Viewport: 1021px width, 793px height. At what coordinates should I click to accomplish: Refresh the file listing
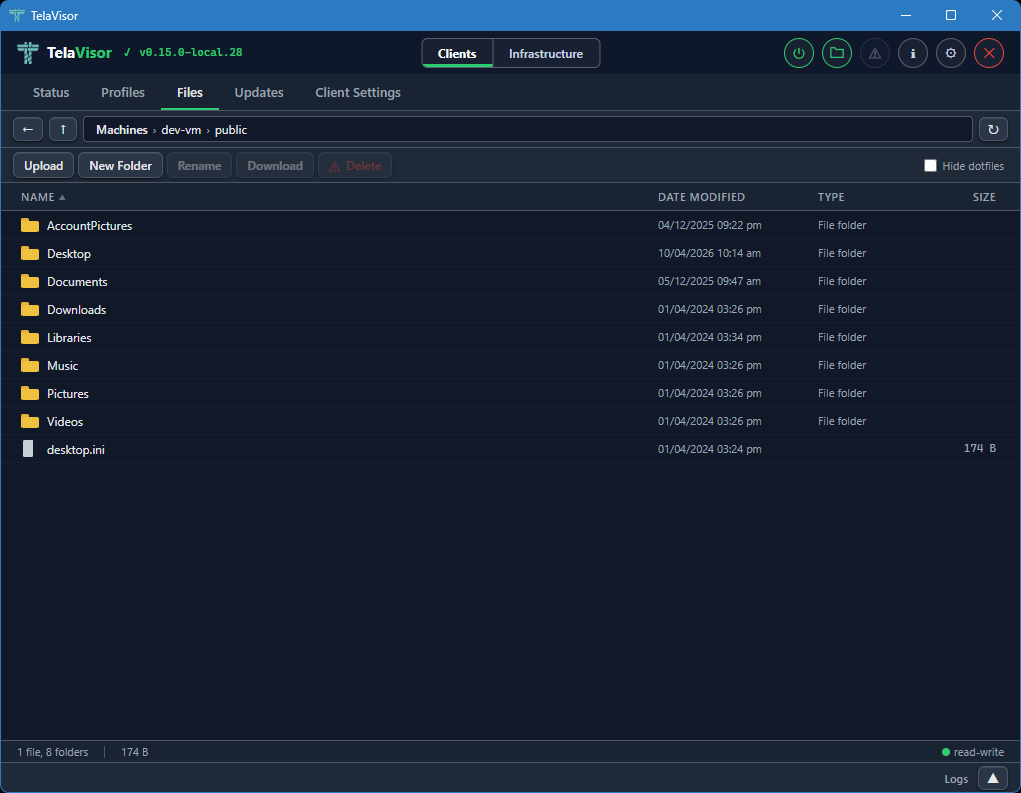click(x=993, y=130)
